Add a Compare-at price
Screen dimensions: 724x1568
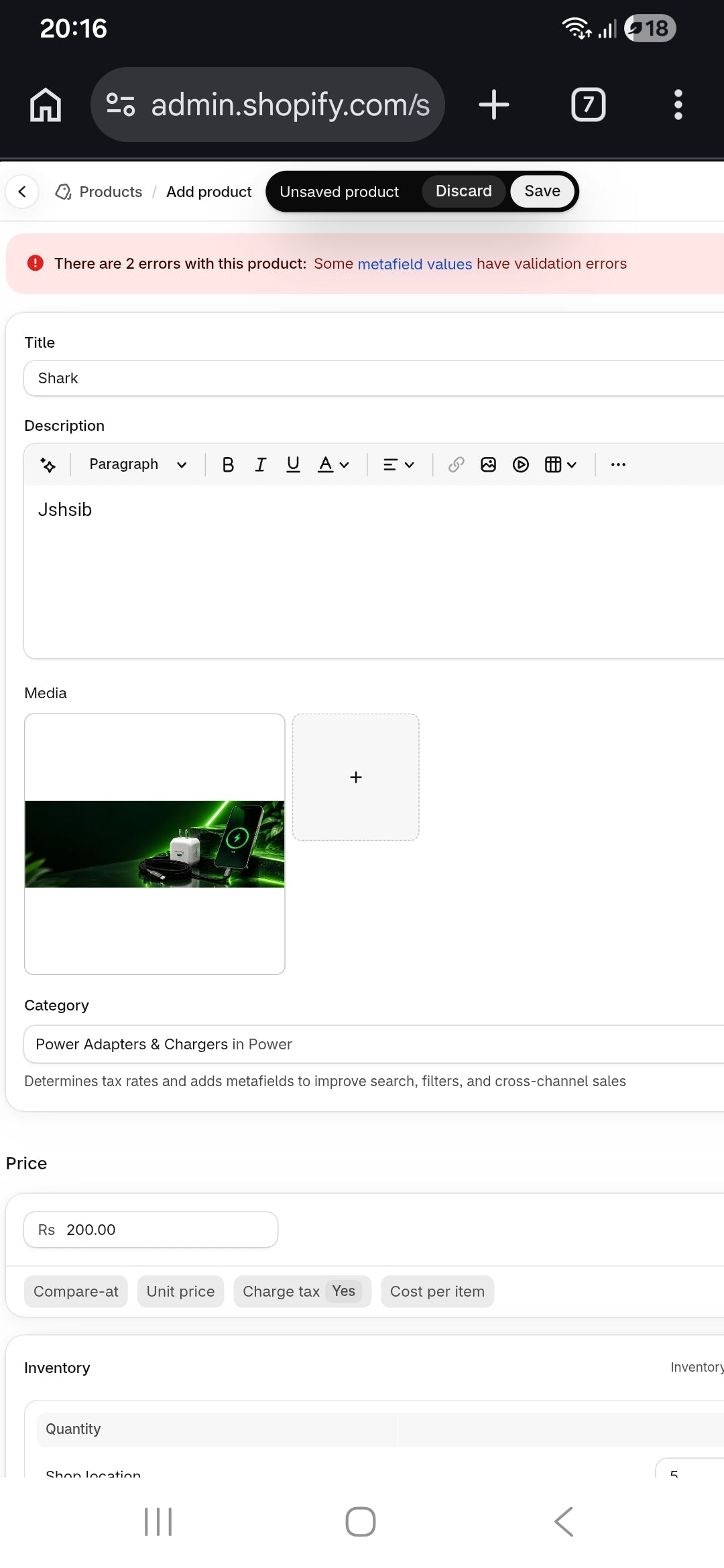click(76, 1291)
